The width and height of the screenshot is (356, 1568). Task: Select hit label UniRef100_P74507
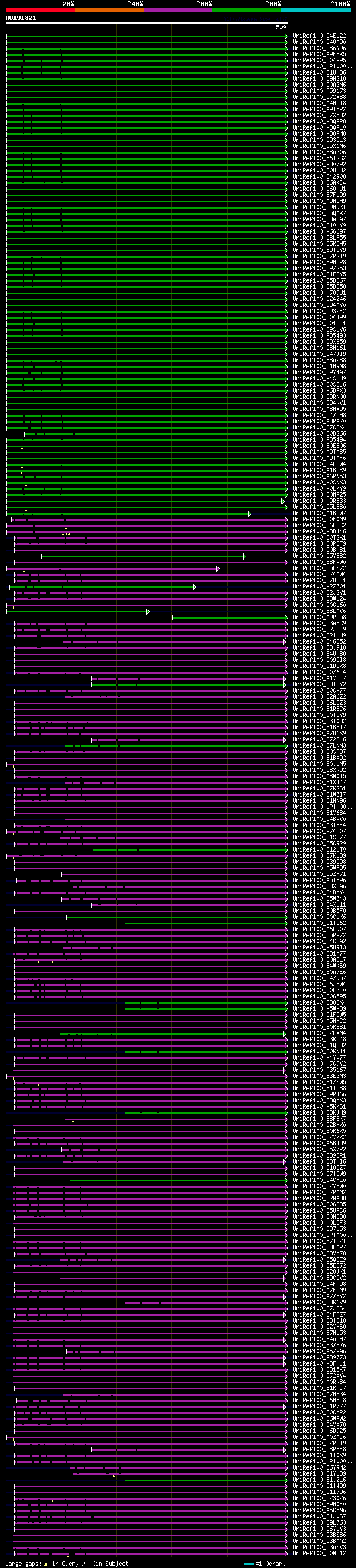pos(319,831)
